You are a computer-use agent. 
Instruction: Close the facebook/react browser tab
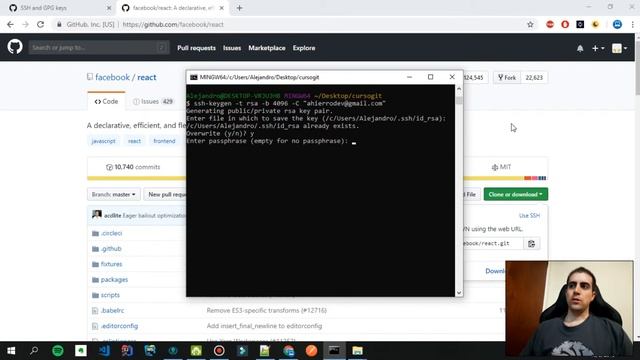pyautogui.click(x=222, y=8)
